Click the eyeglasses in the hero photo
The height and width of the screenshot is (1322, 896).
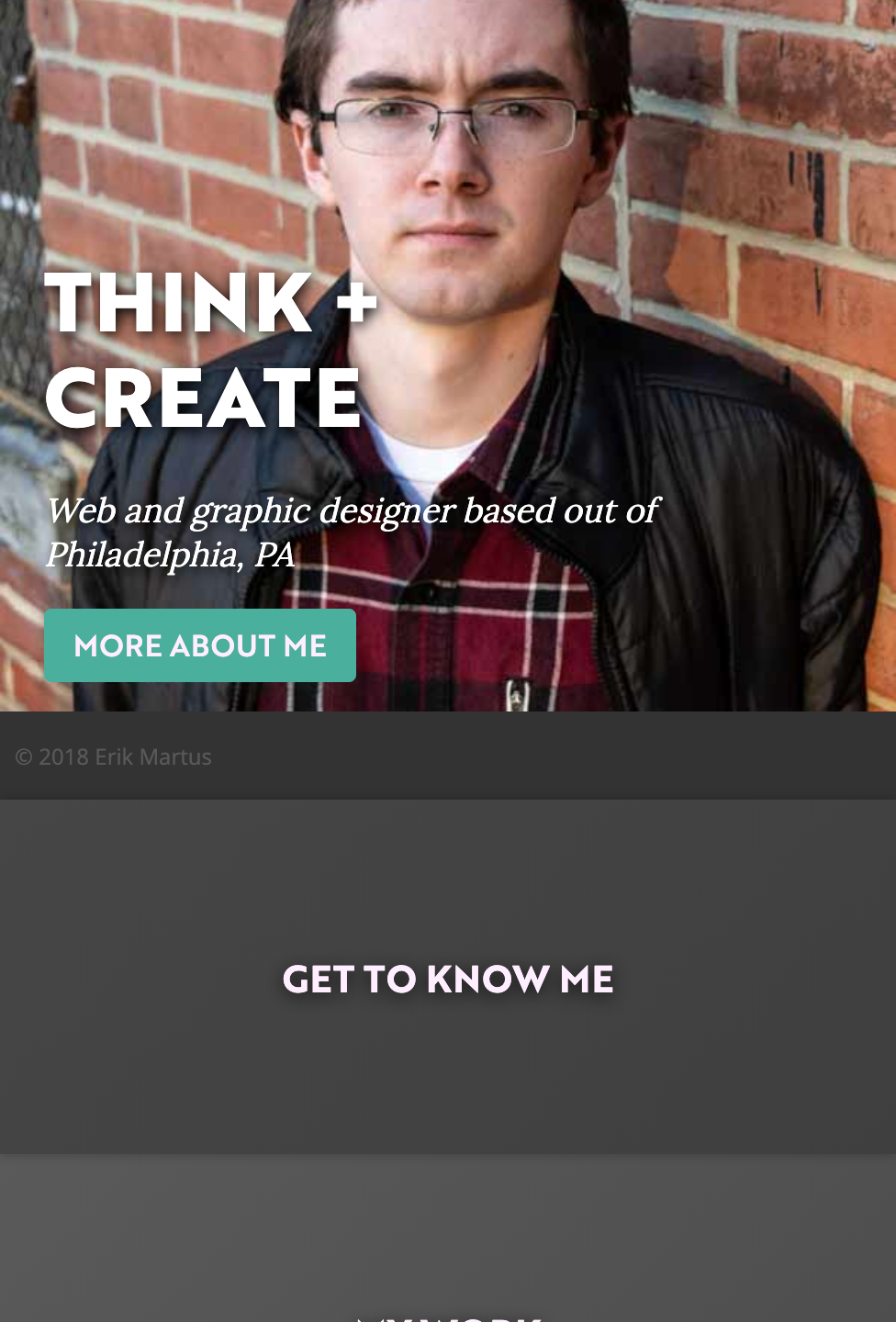click(x=456, y=125)
